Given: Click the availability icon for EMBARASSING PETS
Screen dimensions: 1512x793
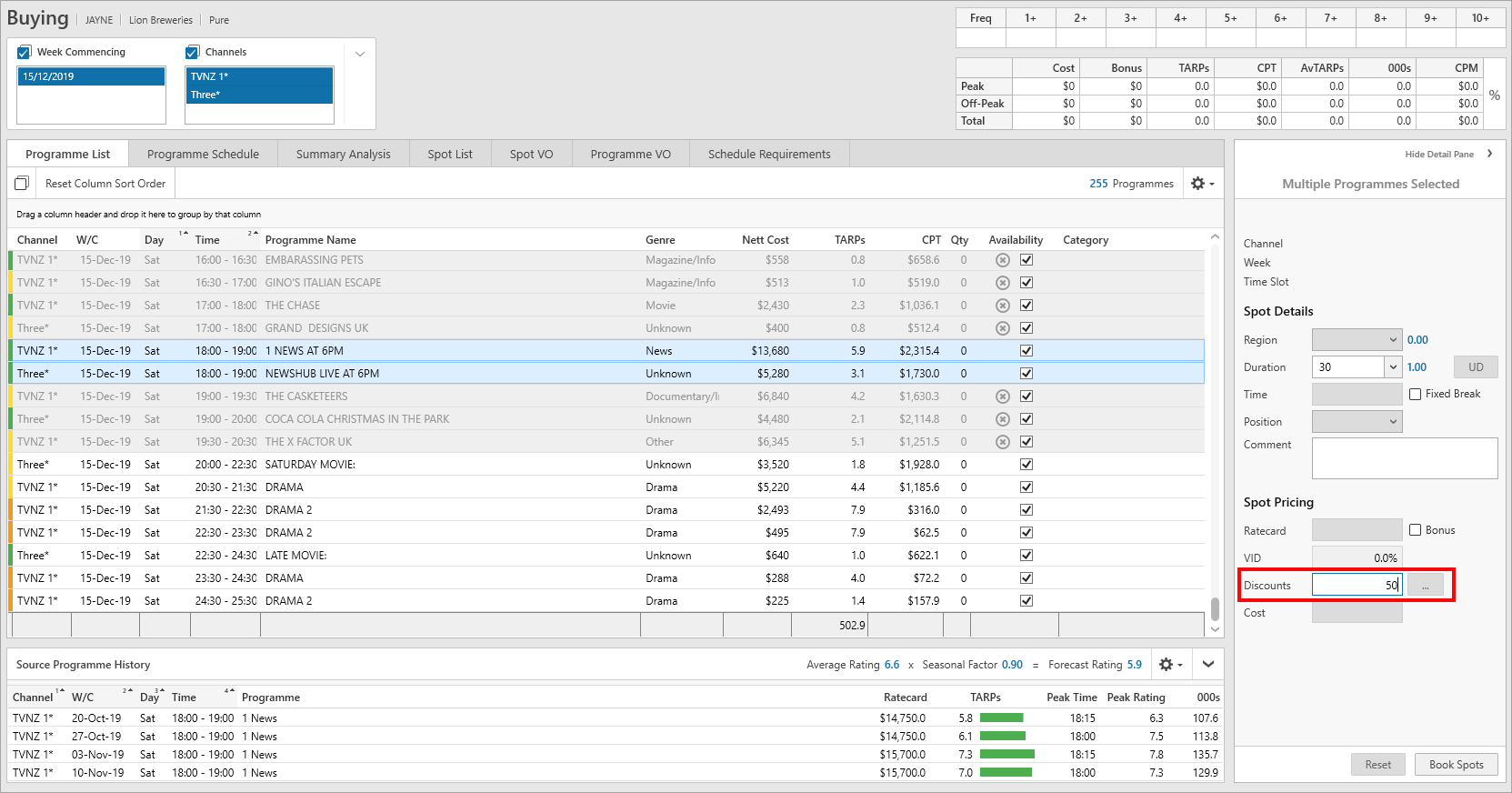Looking at the screenshot, I should [x=1003, y=260].
